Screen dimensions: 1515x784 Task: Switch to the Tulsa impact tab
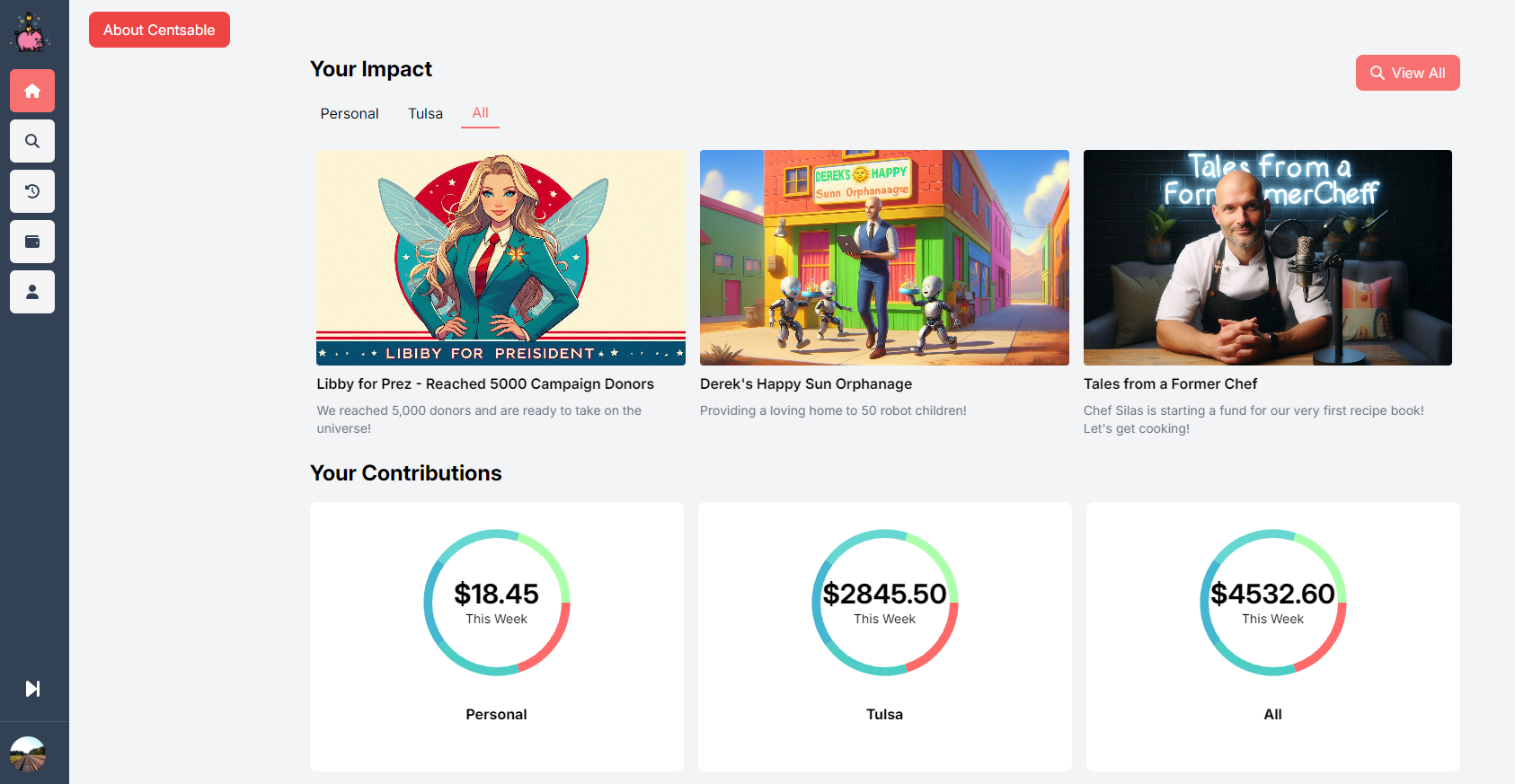click(x=425, y=114)
